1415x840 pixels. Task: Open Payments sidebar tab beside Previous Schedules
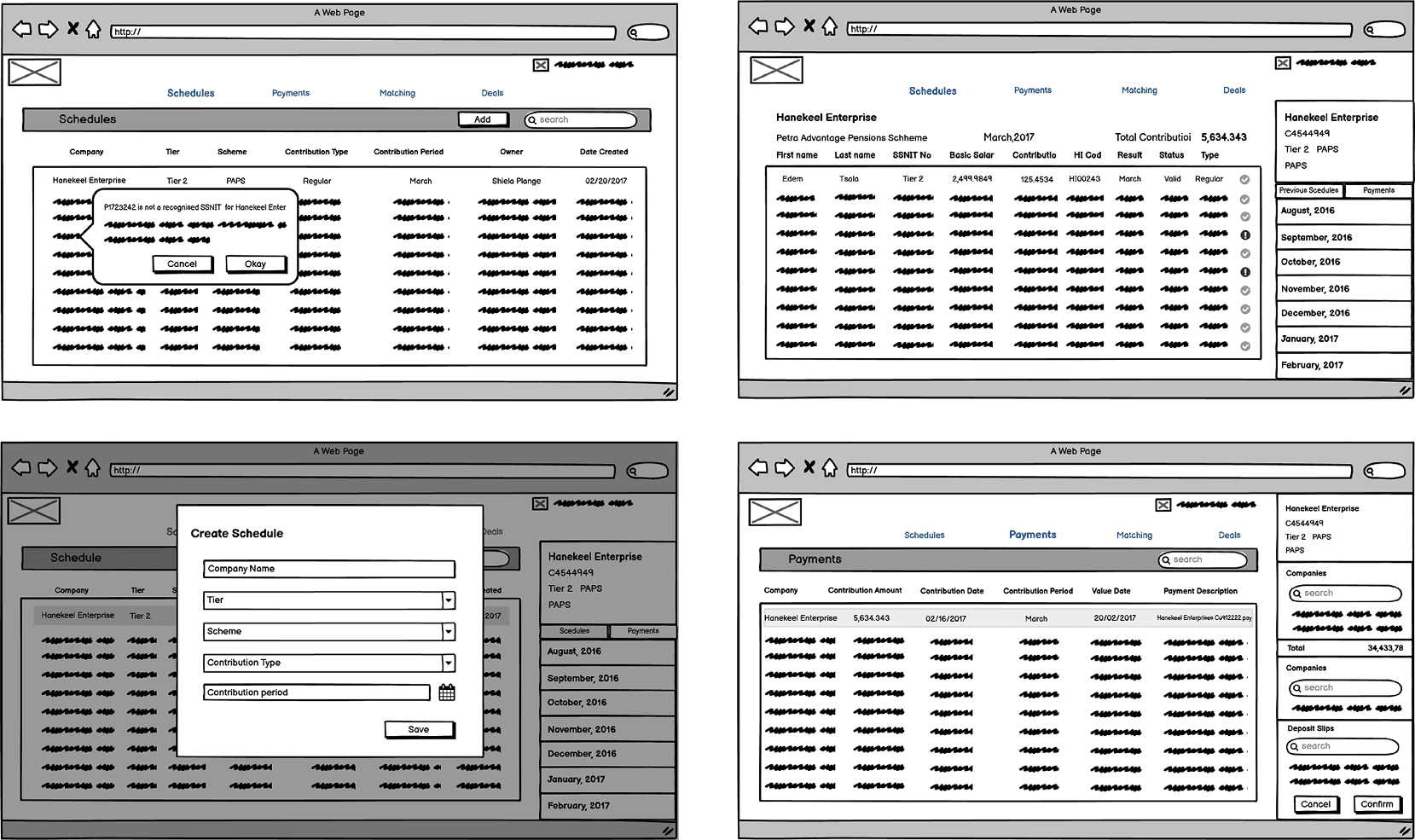coord(1378,190)
